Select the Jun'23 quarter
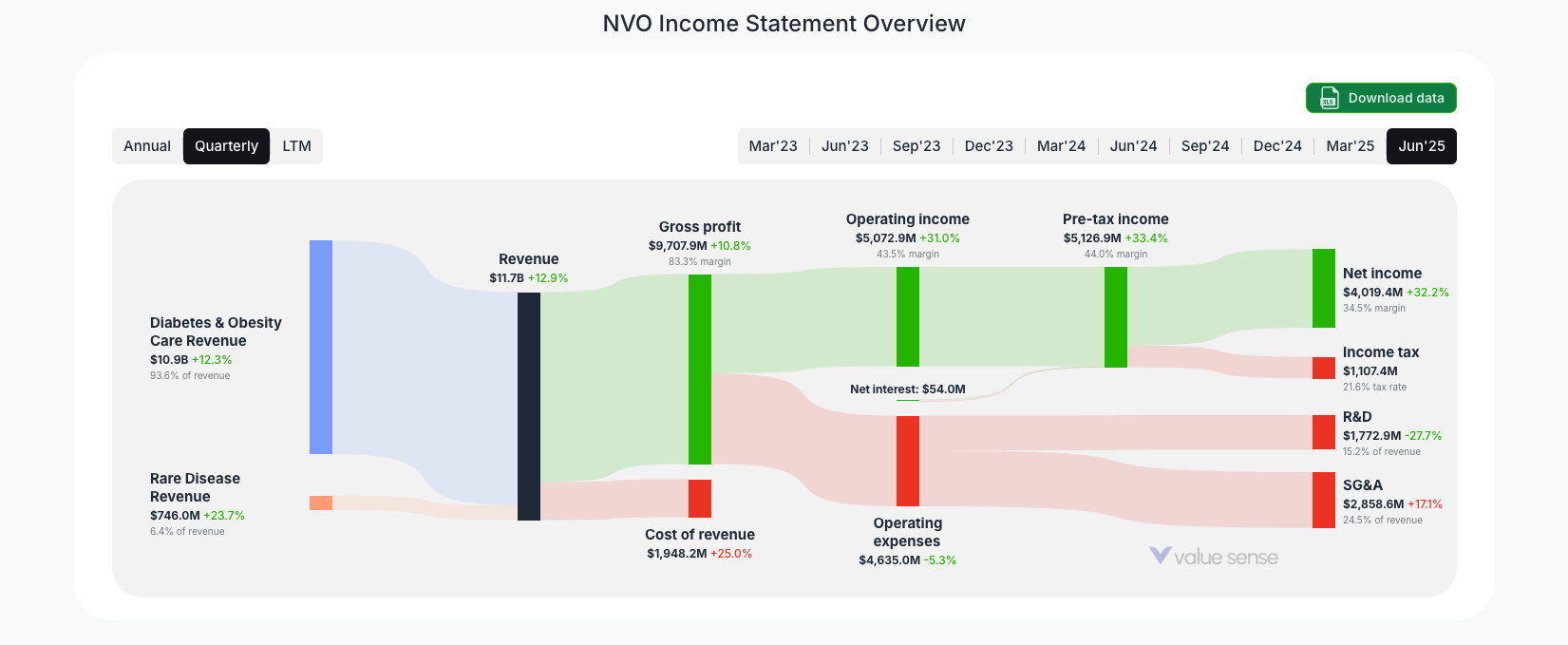The height and width of the screenshot is (645, 1568). coord(845,146)
